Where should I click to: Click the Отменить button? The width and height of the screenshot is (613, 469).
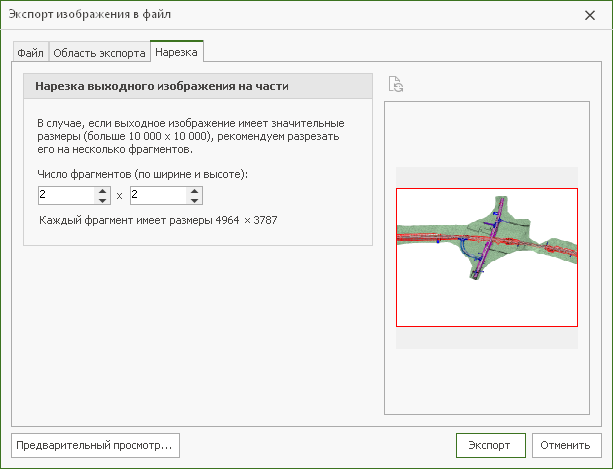(x=566, y=445)
